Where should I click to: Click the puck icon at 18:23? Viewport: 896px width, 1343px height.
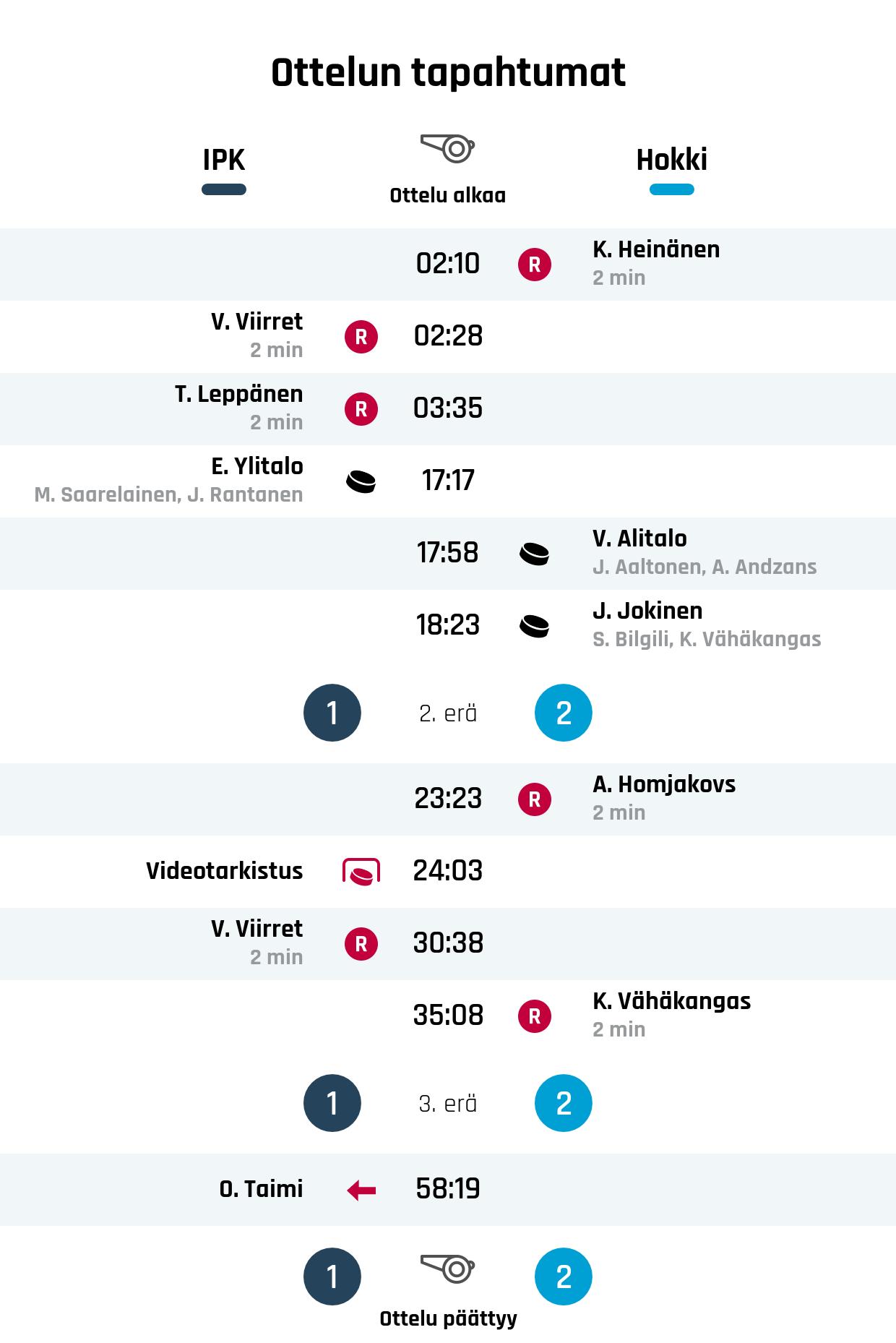(x=535, y=626)
